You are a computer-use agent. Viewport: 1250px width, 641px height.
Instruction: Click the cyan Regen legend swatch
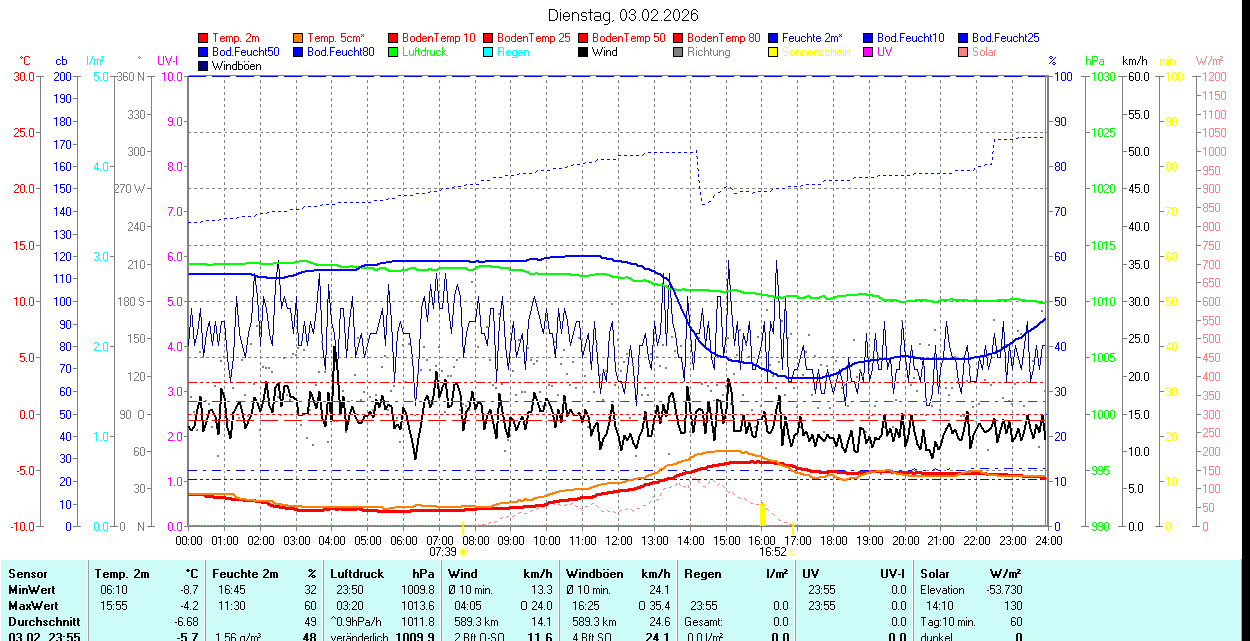coord(489,52)
